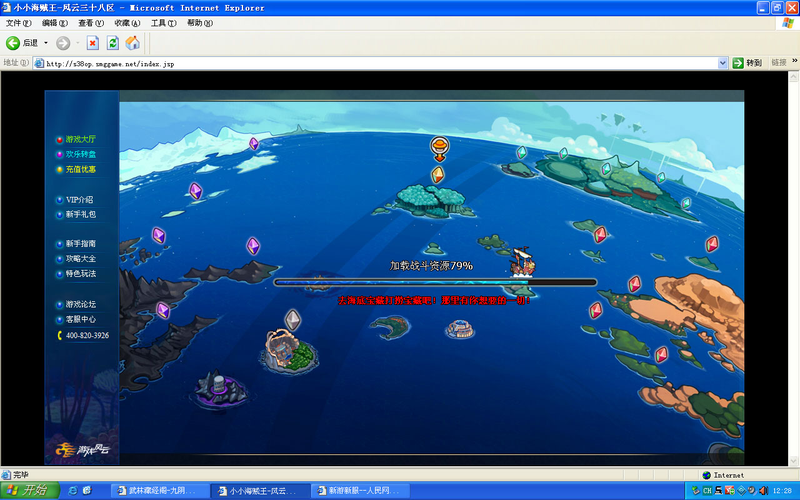Select the crescent-shaped green island

tap(391, 327)
